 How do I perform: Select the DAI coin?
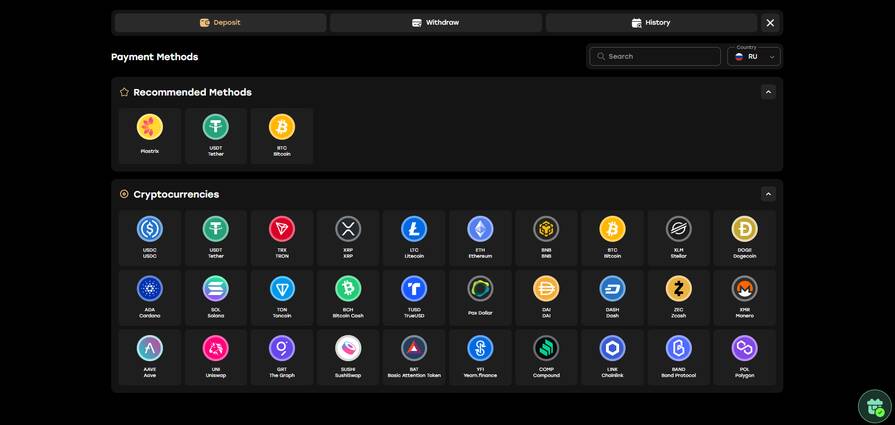[x=546, y=297]
